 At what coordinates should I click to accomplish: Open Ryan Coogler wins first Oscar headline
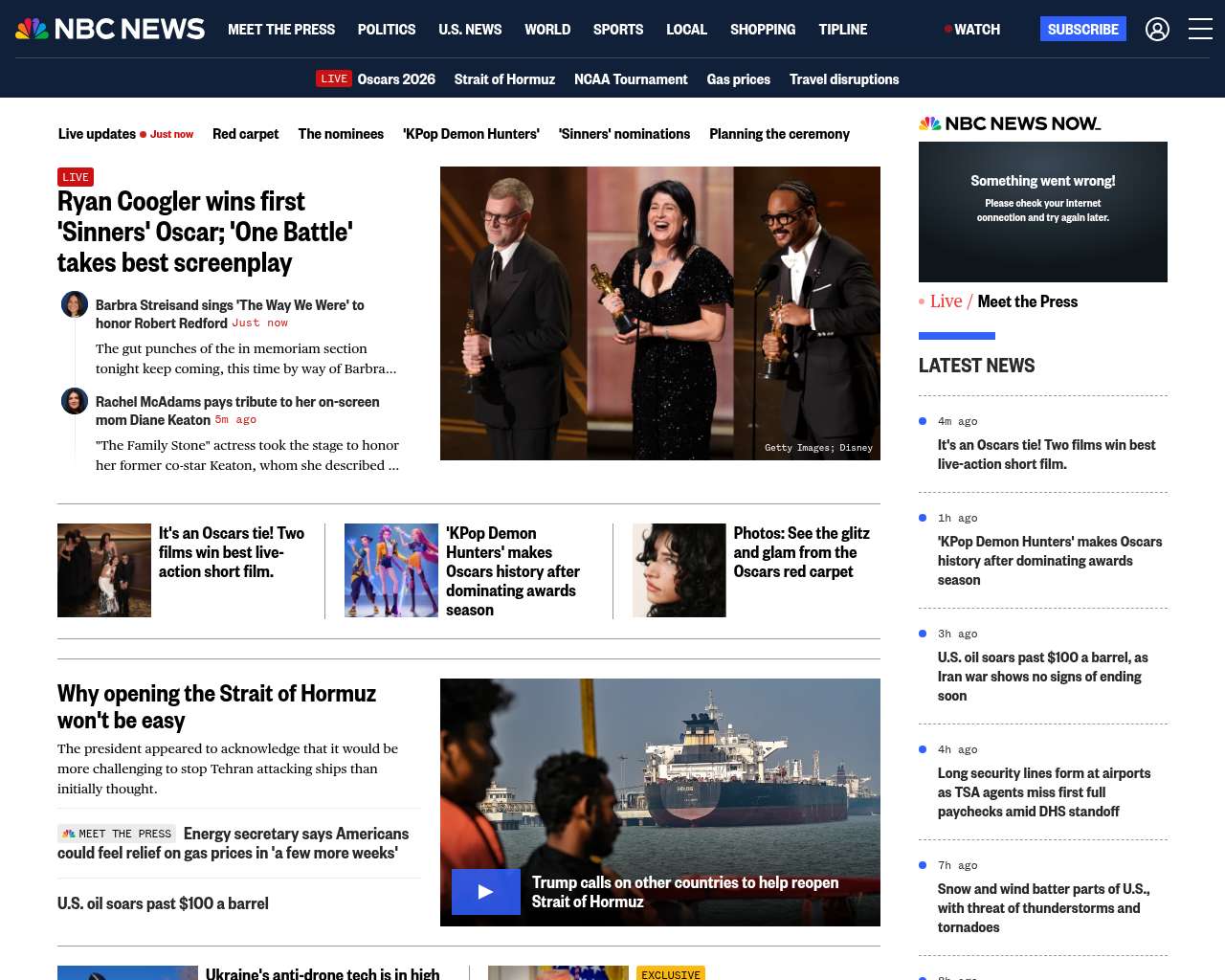205,232
